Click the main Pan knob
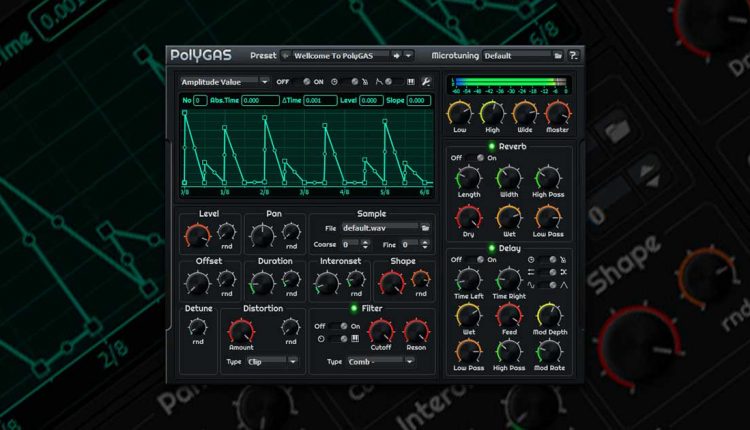 tap(262, 235)
